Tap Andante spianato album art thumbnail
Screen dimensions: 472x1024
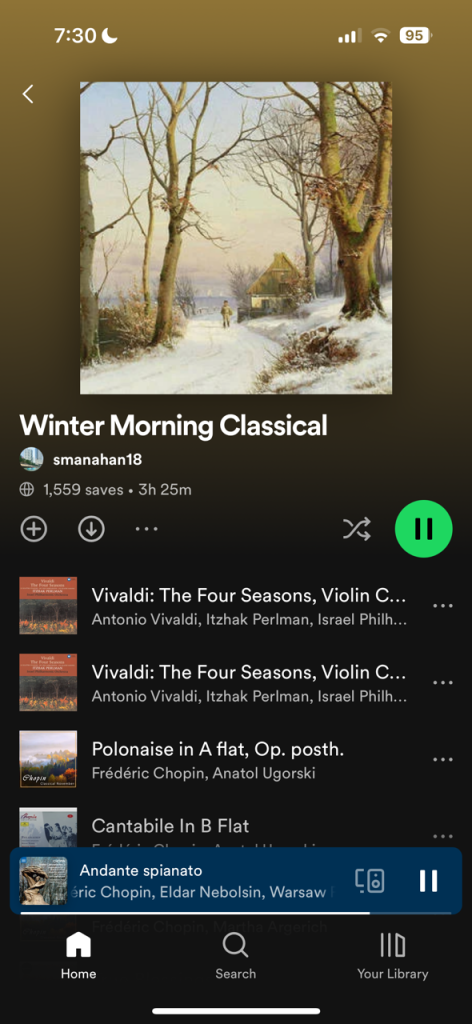click(43, 880)
